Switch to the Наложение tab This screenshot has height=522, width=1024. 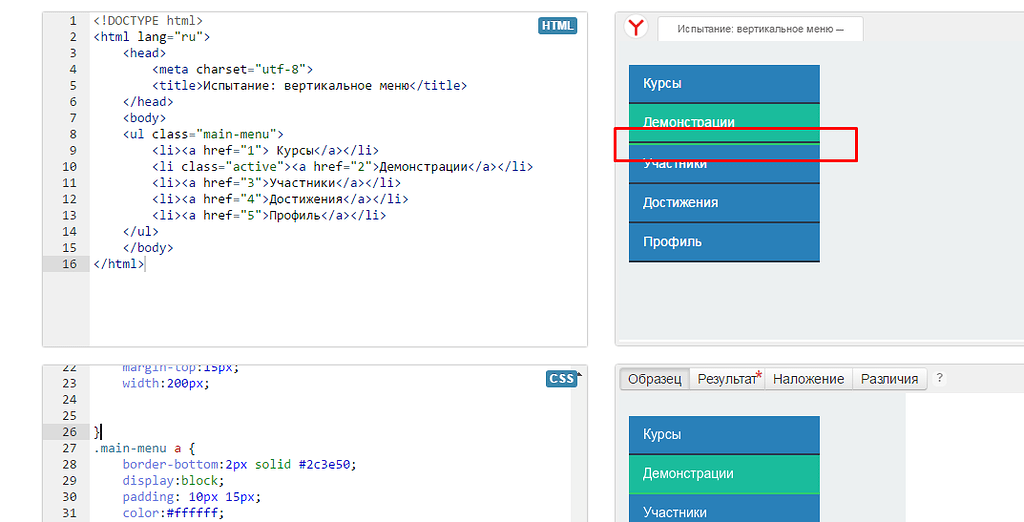point(808,379)
